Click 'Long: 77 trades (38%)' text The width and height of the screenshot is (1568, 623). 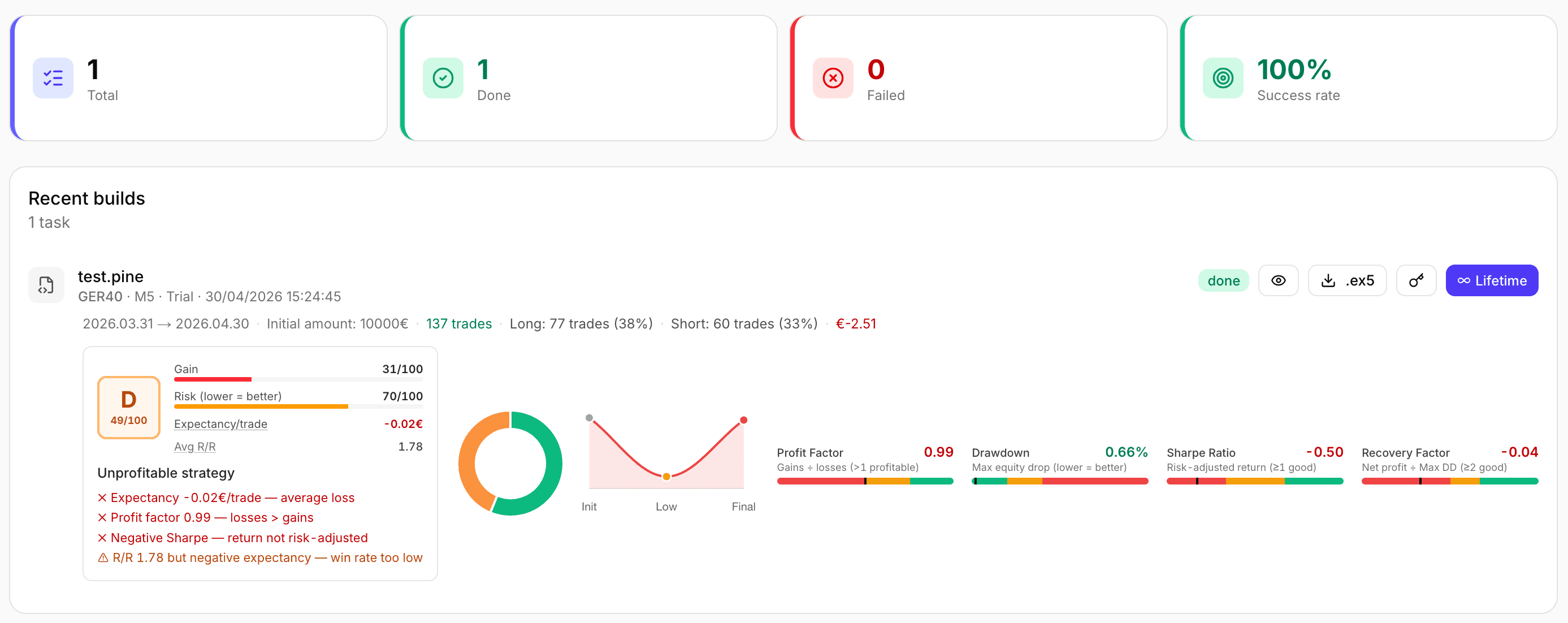[581, 324]
